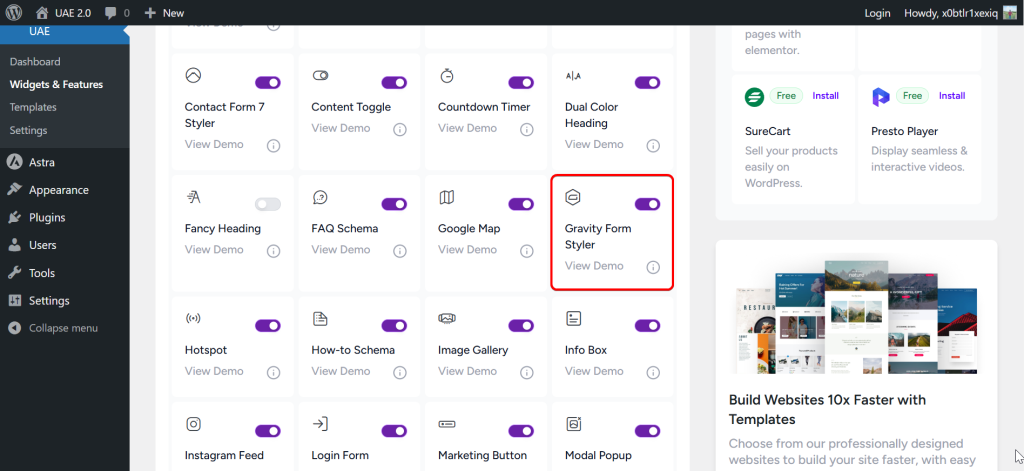
Task: Click the Contact Form 7 Styler widget icon
Action: tap(193, 75)
